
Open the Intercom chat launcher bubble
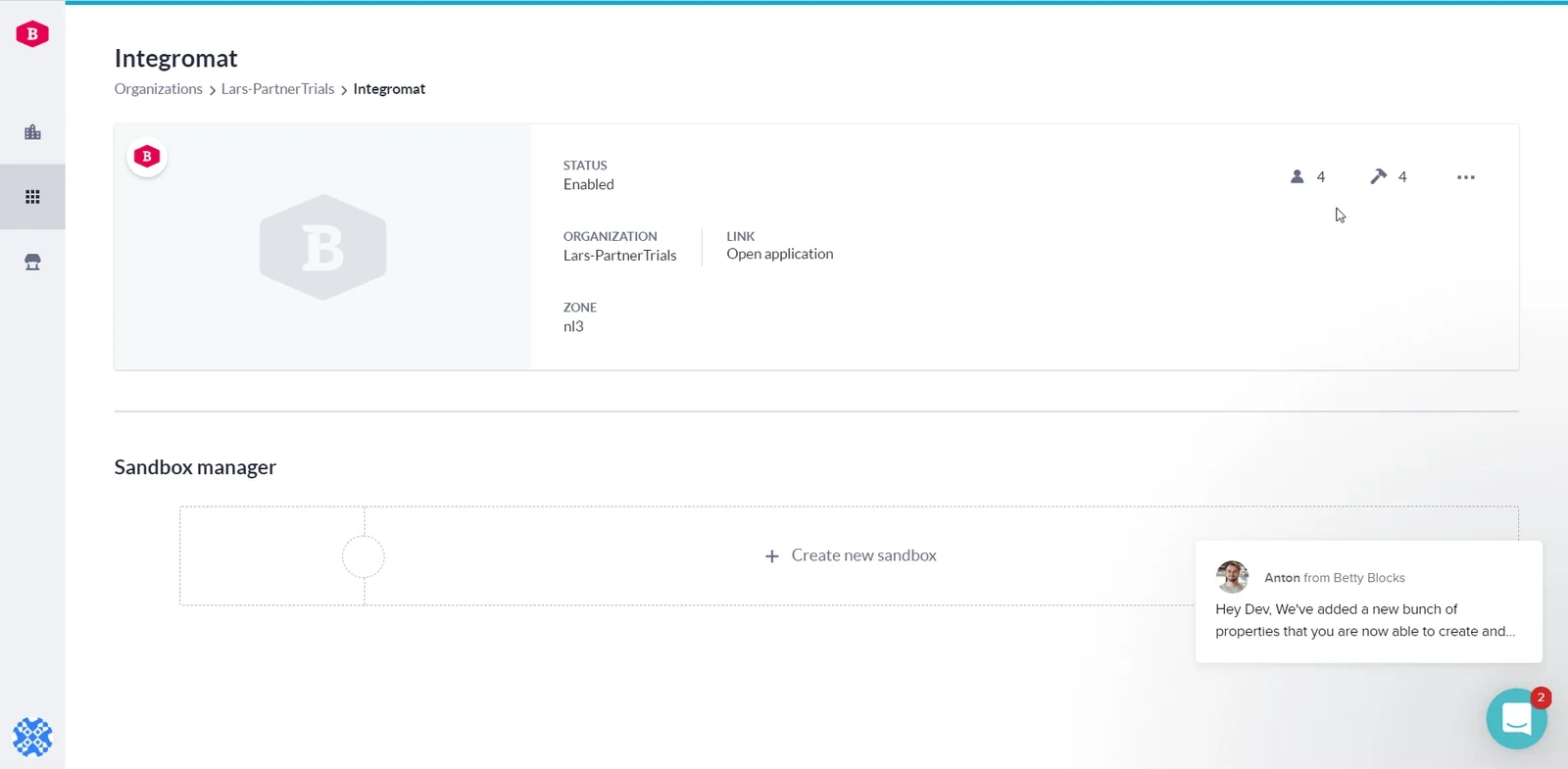1516,719
